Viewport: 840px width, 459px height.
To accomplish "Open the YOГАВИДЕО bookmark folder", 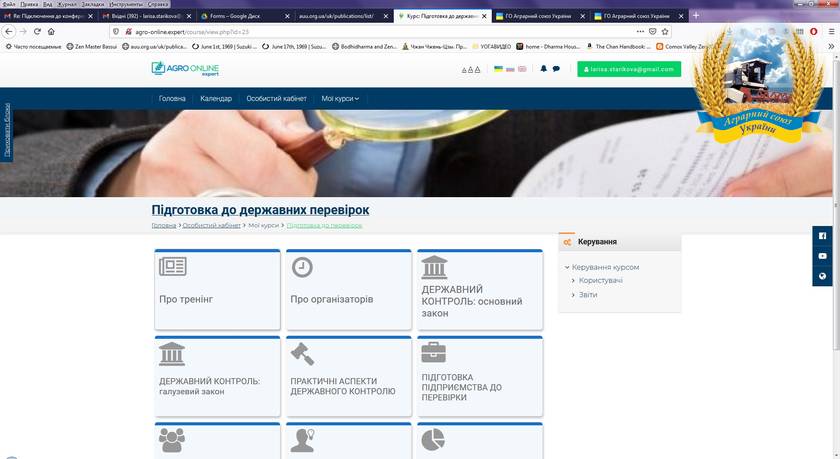I will tap(491, 47).
